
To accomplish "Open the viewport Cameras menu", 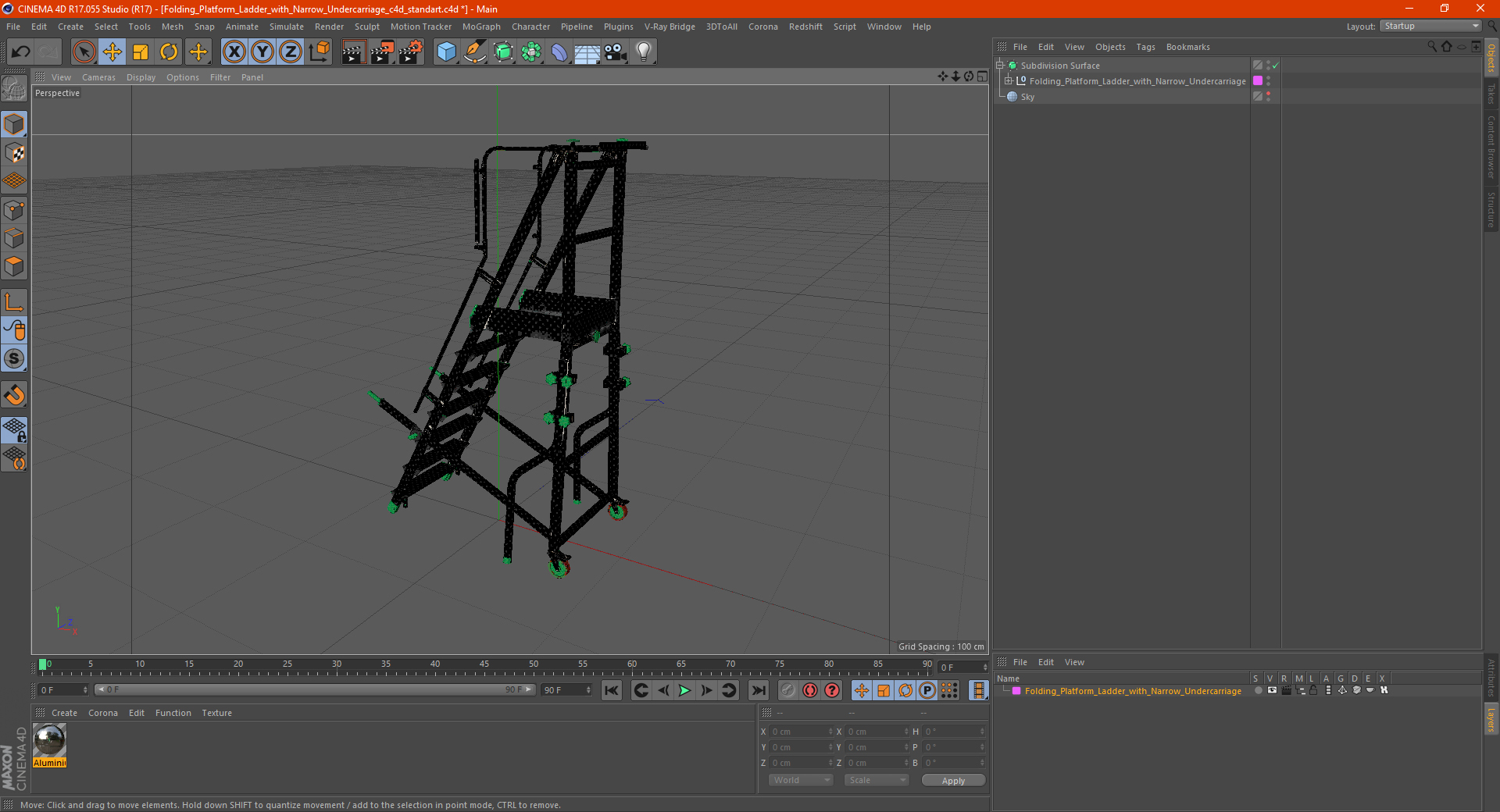I will click(x=98, y=77).
